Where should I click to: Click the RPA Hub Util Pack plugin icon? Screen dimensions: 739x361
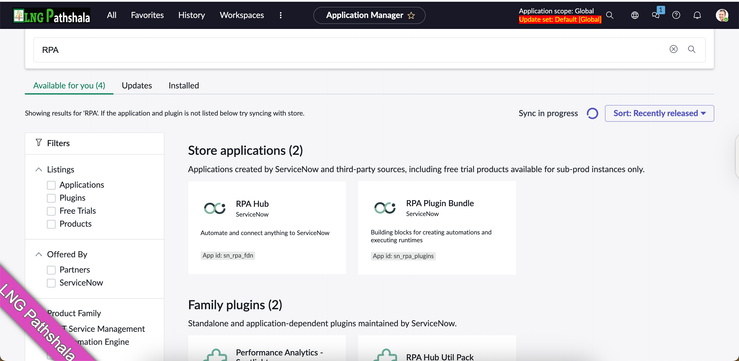tap(386, 354)
